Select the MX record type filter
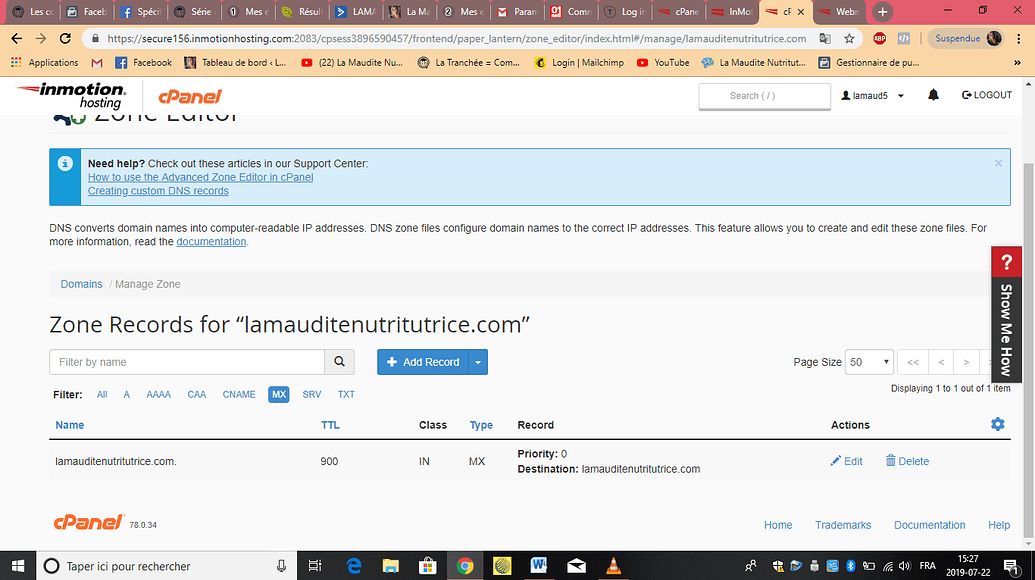1035x580 pixels. (279, 395)
